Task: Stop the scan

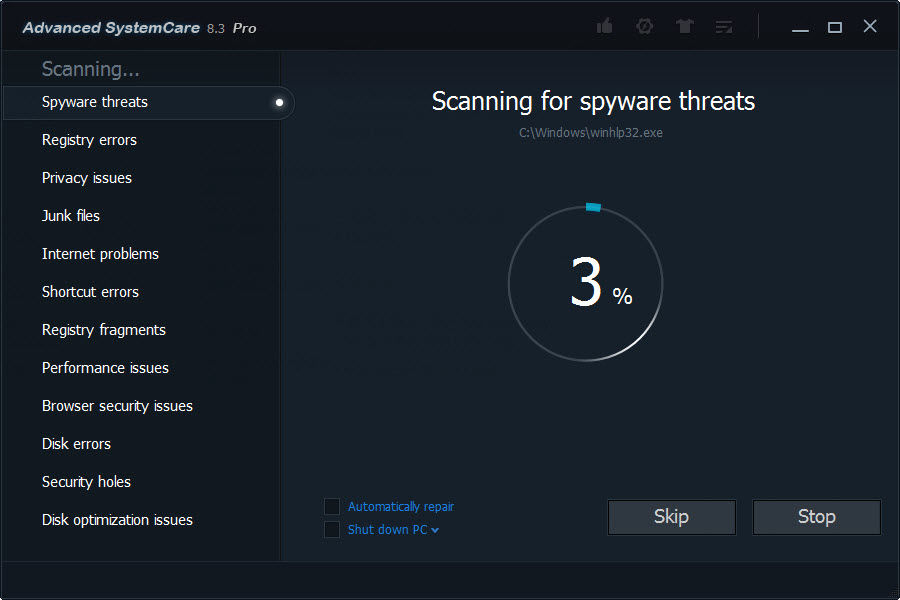Action: tap(816, 517)
